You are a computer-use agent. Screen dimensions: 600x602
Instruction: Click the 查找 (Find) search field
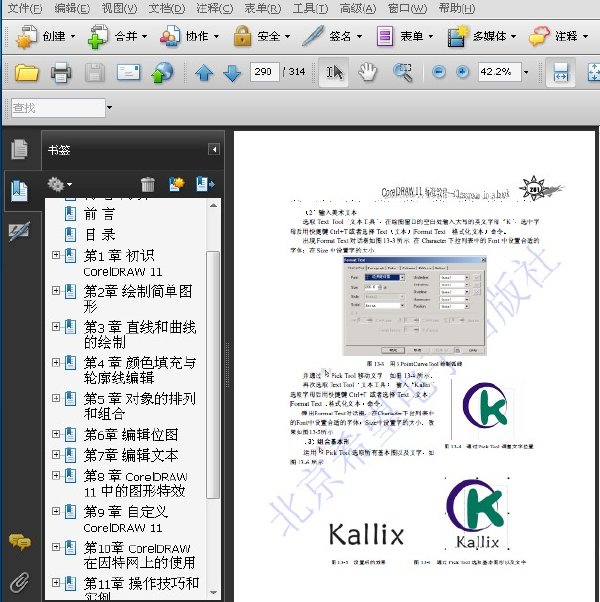click(58, 108)
